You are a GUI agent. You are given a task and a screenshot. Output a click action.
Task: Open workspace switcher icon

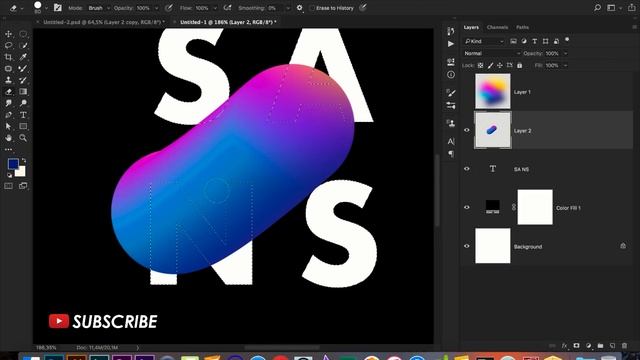[x=611, y=8]
